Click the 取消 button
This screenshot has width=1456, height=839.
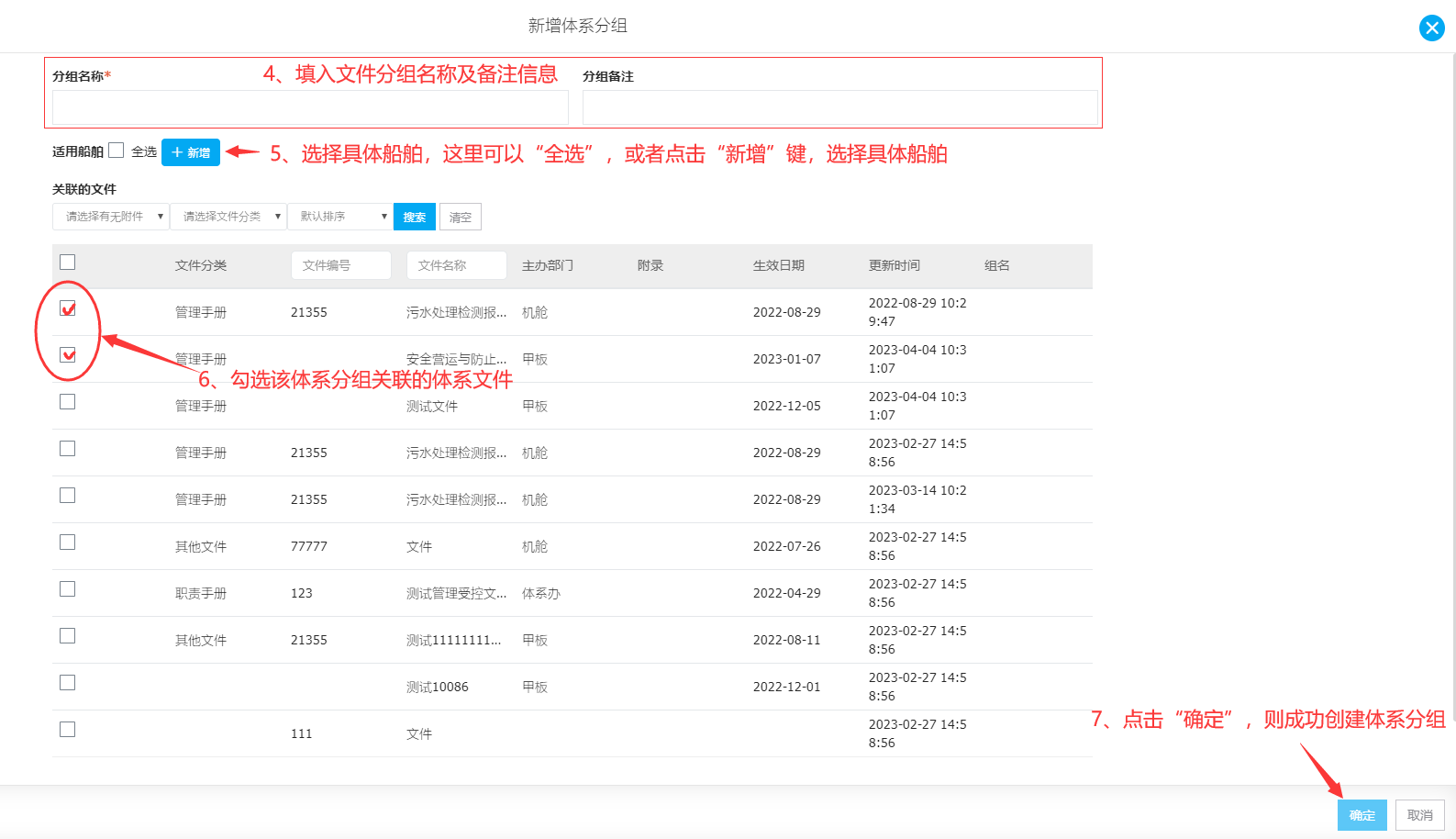[x=1420, y=815]
